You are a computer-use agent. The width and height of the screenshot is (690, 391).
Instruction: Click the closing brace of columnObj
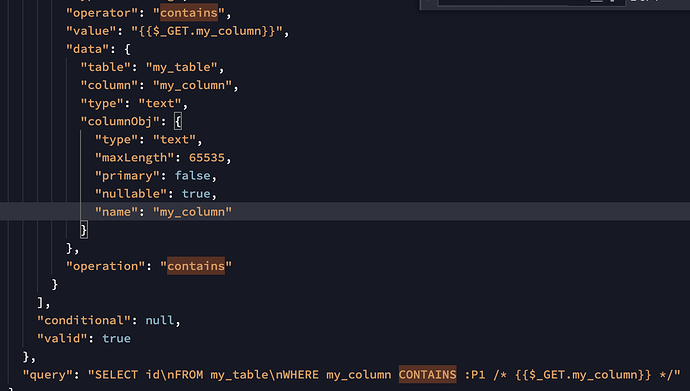[x=84, y=230]
